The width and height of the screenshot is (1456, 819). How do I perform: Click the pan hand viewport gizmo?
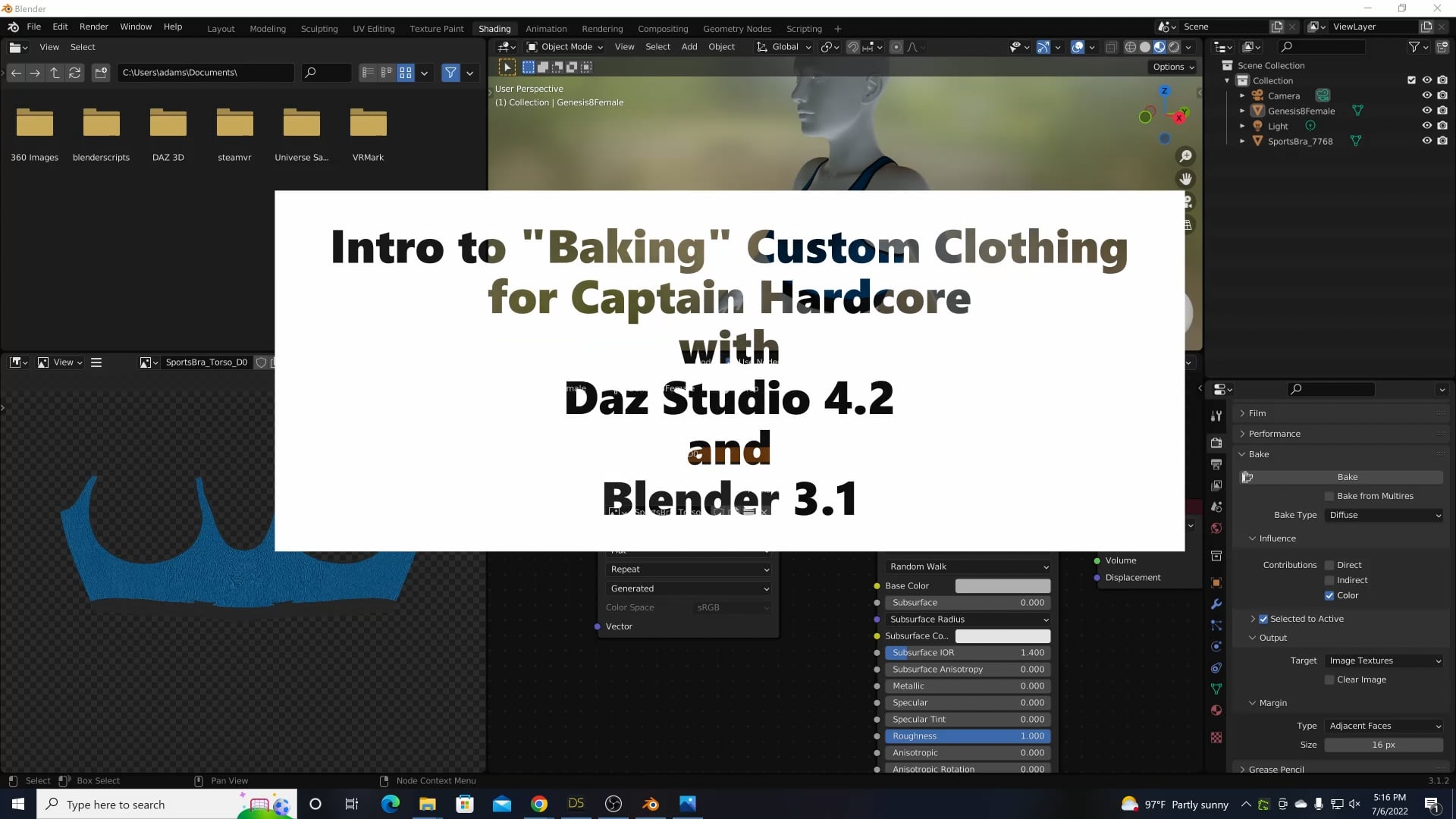[1185, 179]
